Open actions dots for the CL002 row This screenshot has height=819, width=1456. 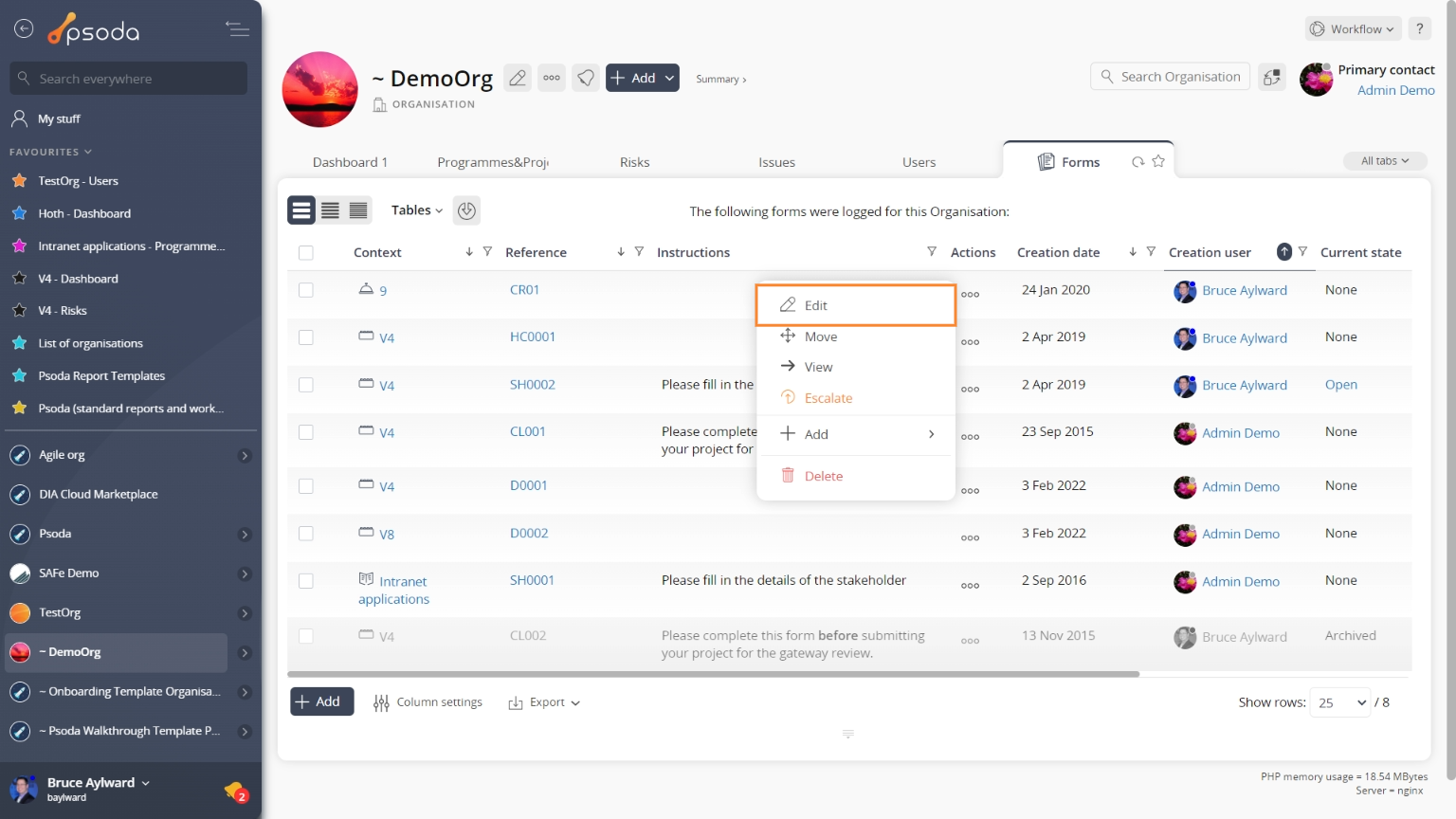click(x=970, y=642)
